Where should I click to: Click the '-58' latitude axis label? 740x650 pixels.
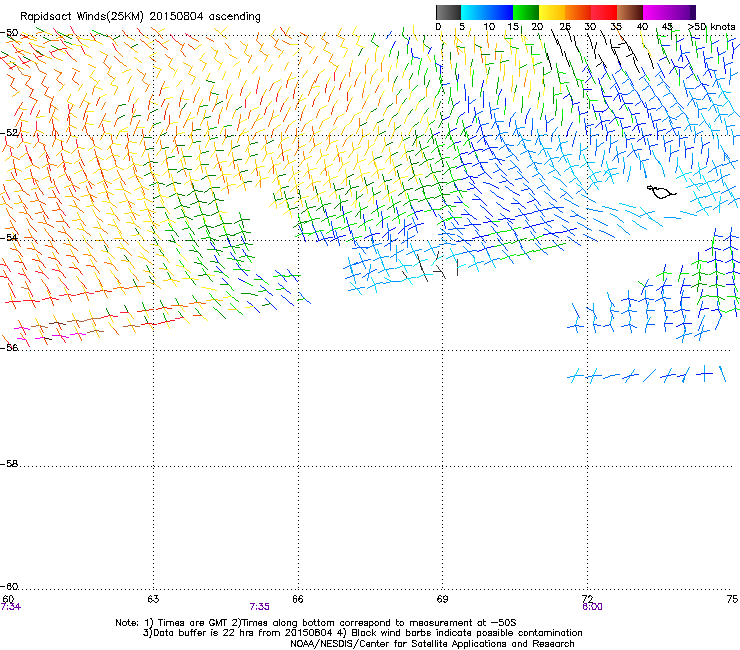(9, 464)
